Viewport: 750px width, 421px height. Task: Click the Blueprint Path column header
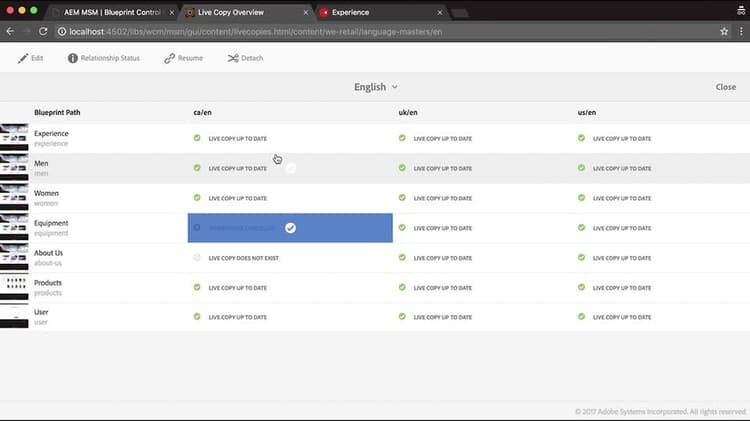pos(57,112)
